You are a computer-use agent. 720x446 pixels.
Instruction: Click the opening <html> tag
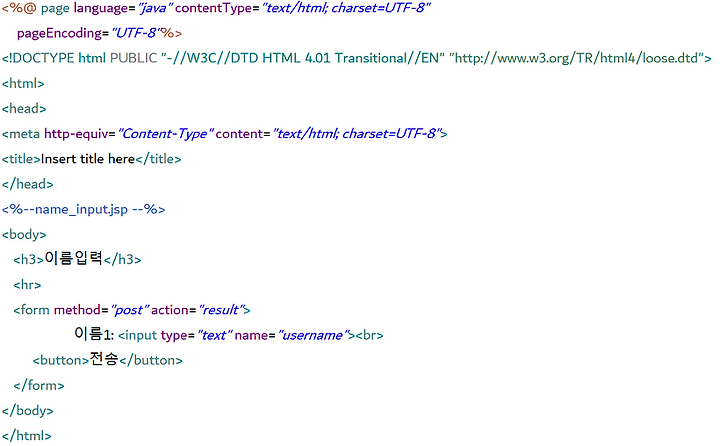pos(23,84)
